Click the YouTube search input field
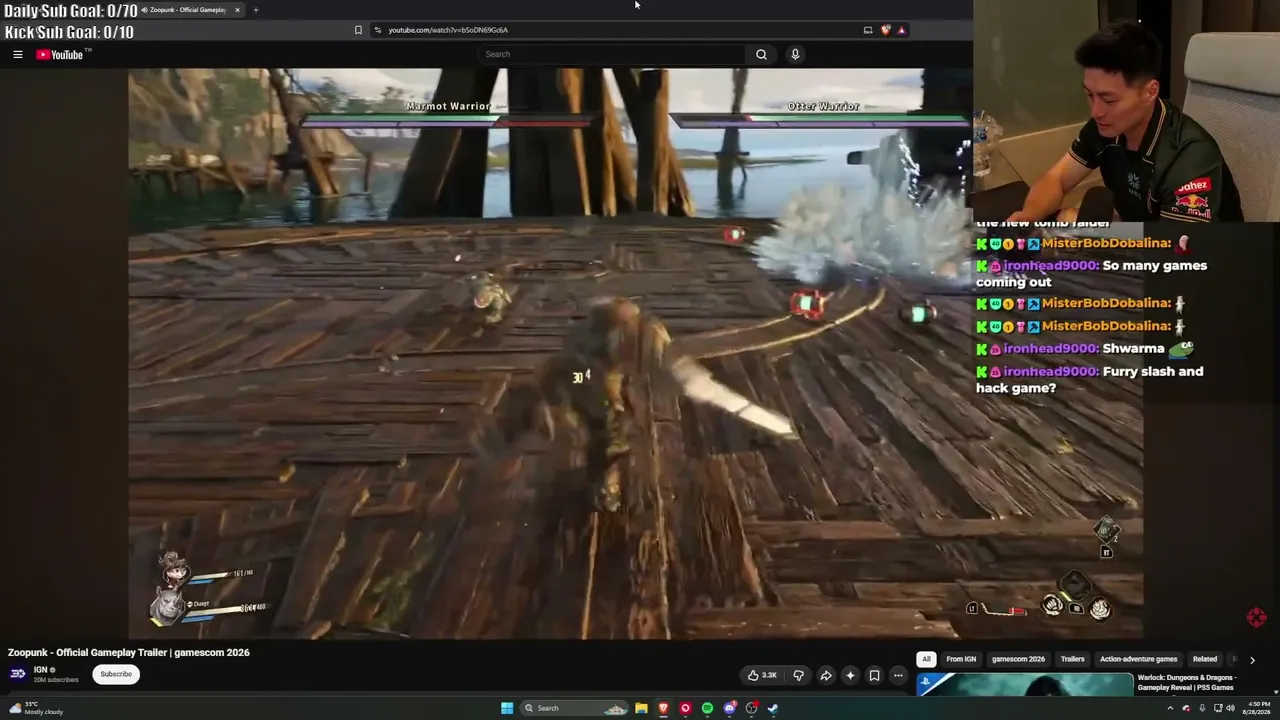The width and height of the screenshot is (1280, 720). [612, 54]
